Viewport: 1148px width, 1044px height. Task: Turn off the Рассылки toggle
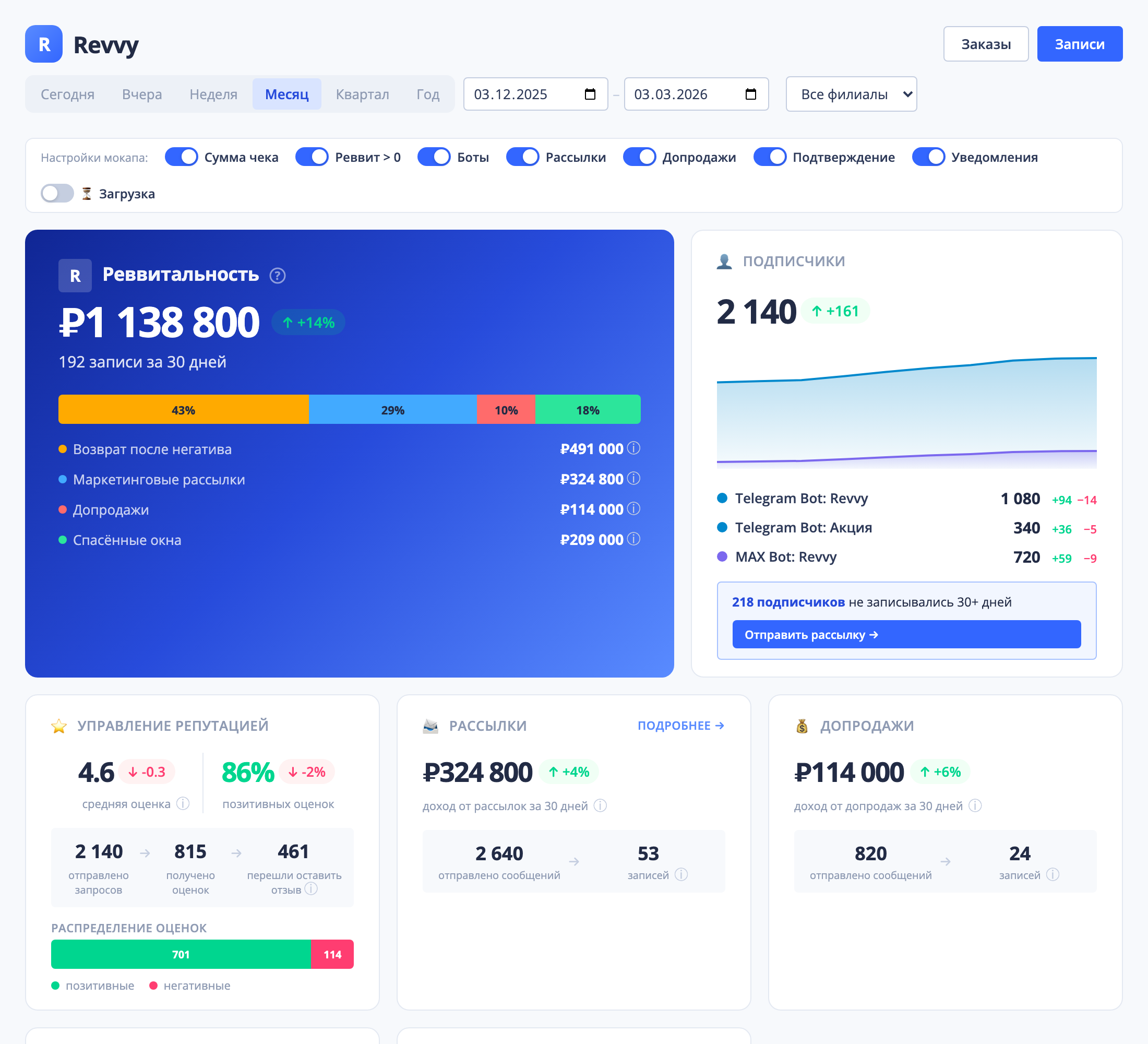point(522,157)
